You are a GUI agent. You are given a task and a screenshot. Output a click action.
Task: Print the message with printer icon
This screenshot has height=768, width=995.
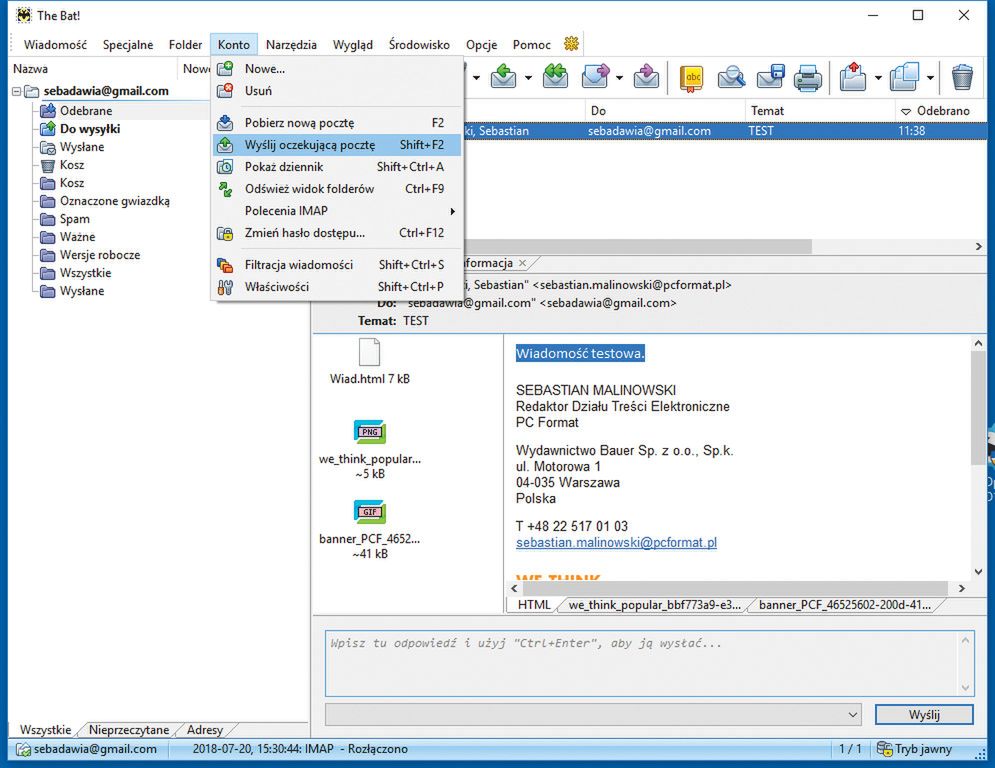tap(808, 77)
